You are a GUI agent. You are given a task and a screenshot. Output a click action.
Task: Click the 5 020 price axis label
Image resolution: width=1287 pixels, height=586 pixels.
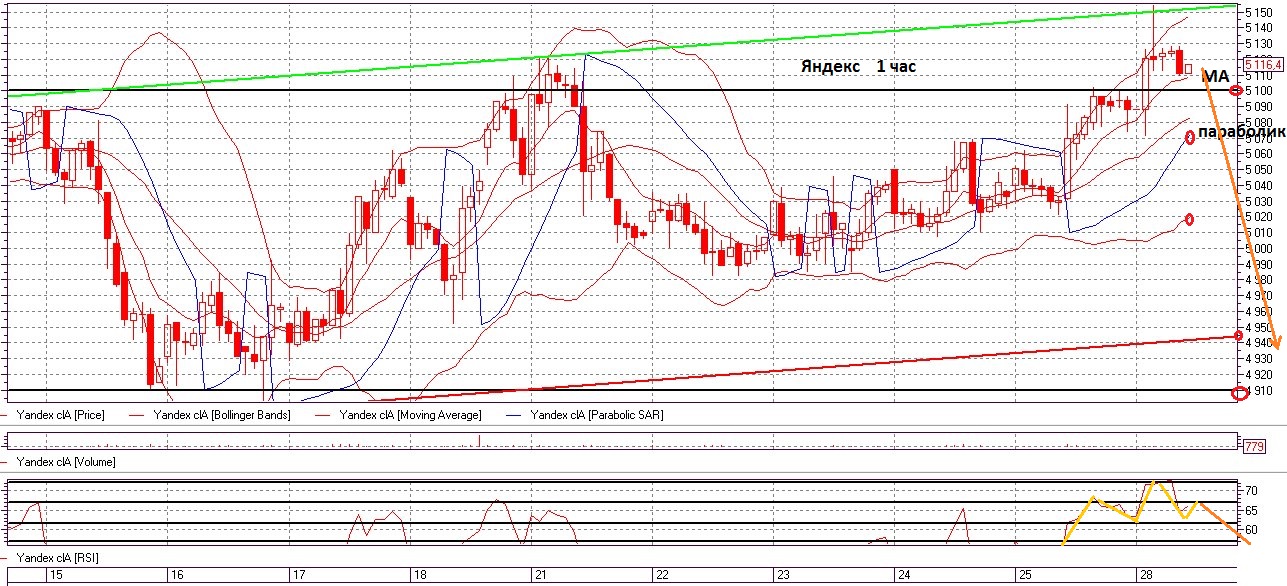point(1258,217)
